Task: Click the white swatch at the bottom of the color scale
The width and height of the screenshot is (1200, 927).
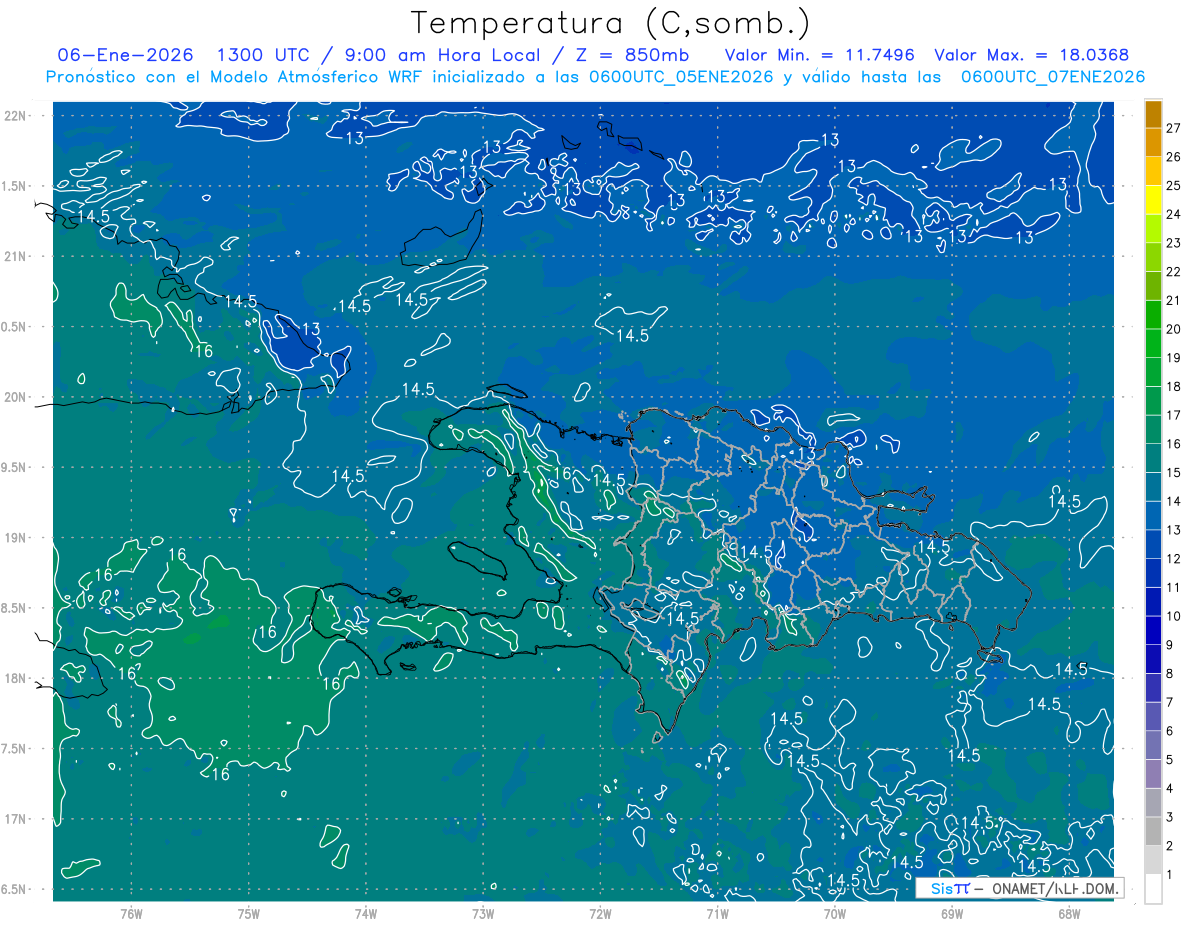Action: (x=1153, y=889)
